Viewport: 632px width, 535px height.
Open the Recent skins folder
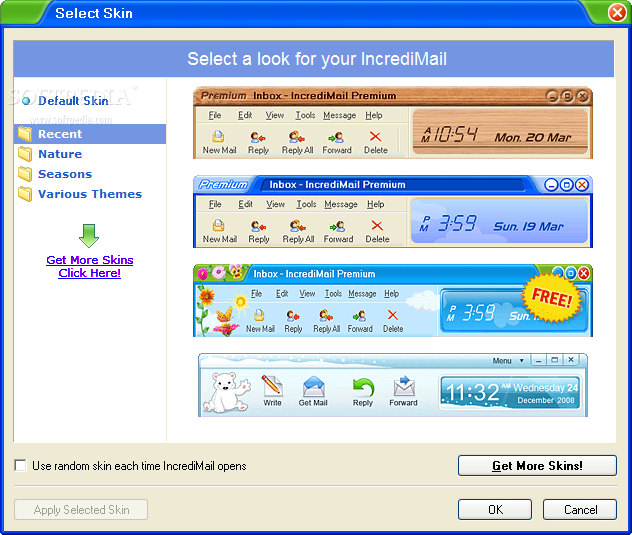point(90,134)
